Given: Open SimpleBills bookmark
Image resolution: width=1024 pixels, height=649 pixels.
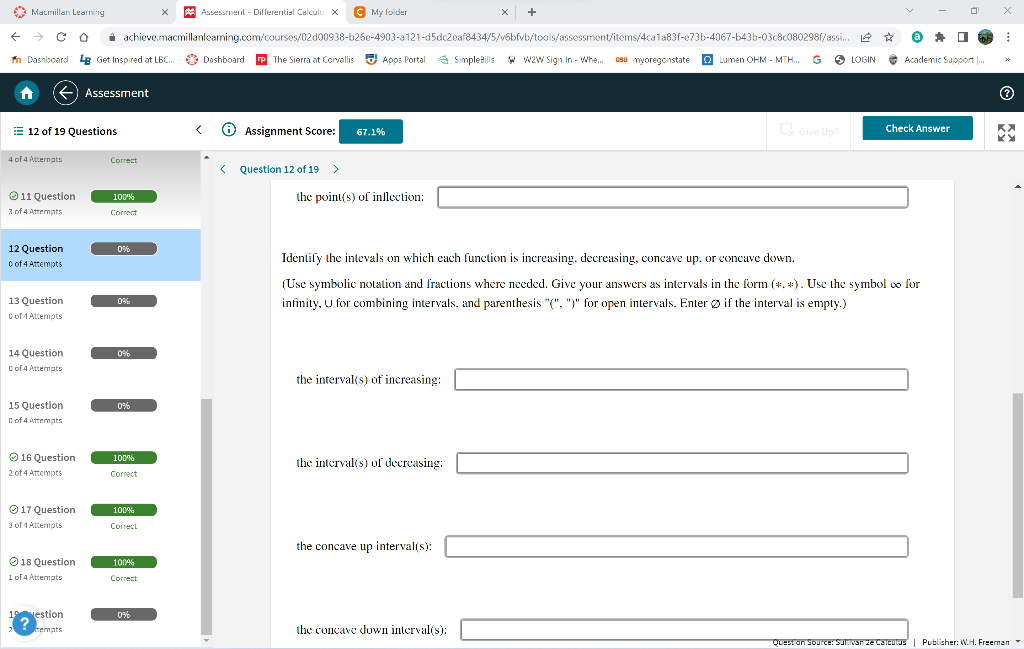Looking at the screenshot, I should 466,59.
